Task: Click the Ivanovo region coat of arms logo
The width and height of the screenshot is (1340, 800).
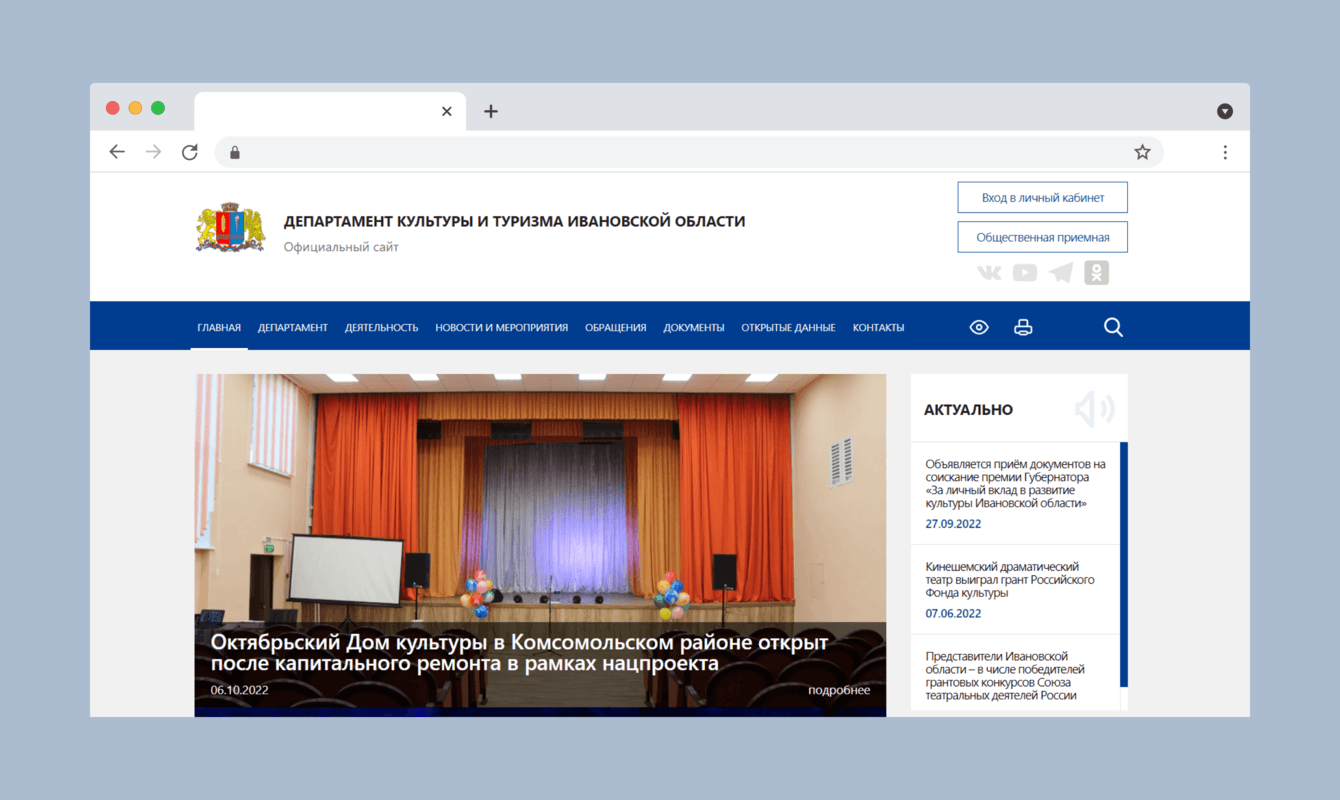Action: (x=230, y=227)
